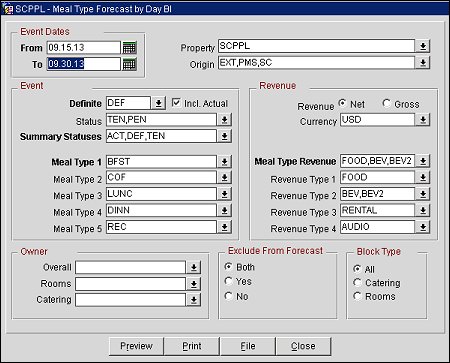Select Catering under Block Type
Screen dimensions: 450x363
(x=357, y=283)
